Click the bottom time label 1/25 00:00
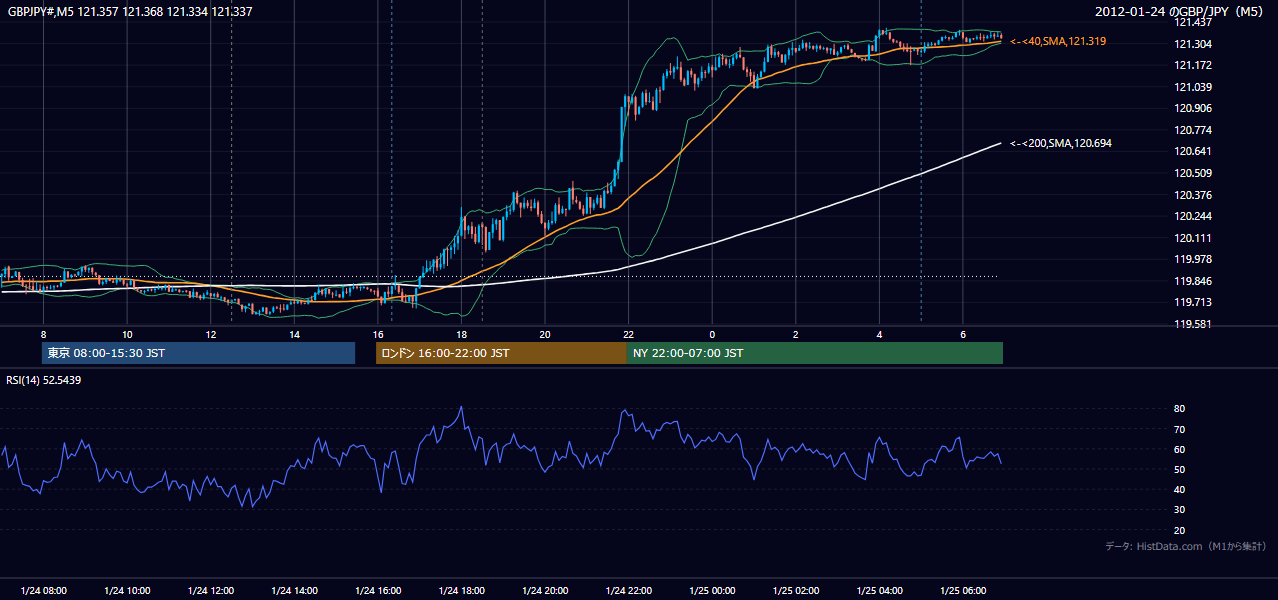The width and height of the screenshot is (1278, 600). (712, 591)
